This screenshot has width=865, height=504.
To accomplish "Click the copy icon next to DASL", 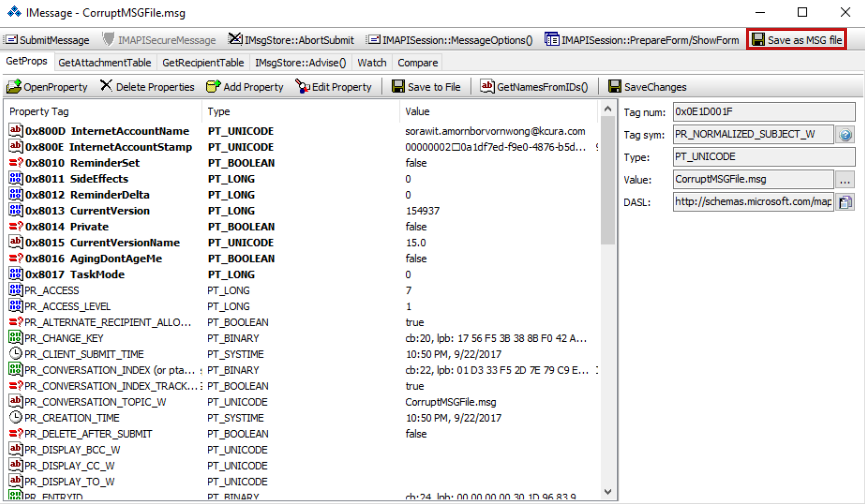I will 845,202.
